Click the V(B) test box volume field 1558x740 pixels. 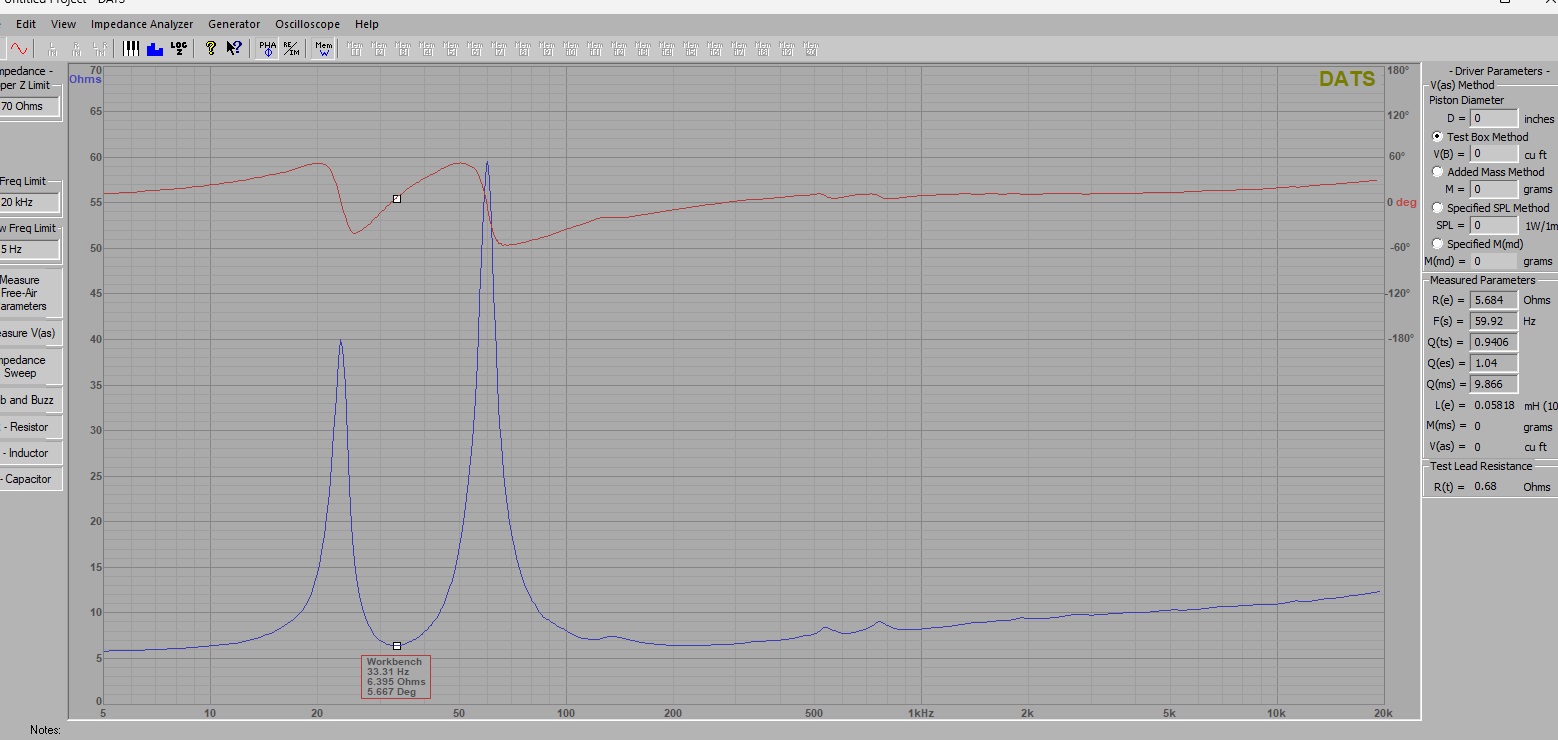point(1494,154)
